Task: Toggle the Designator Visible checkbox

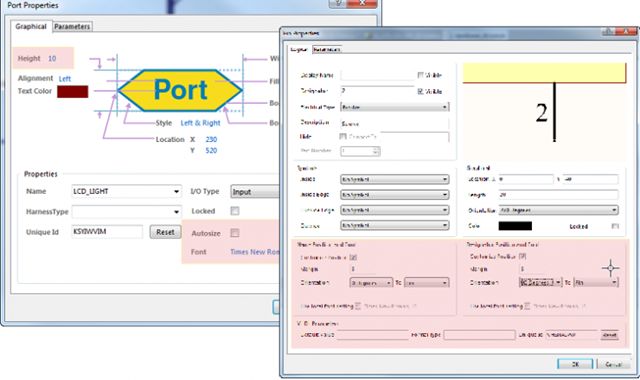Action: [420, 91]
